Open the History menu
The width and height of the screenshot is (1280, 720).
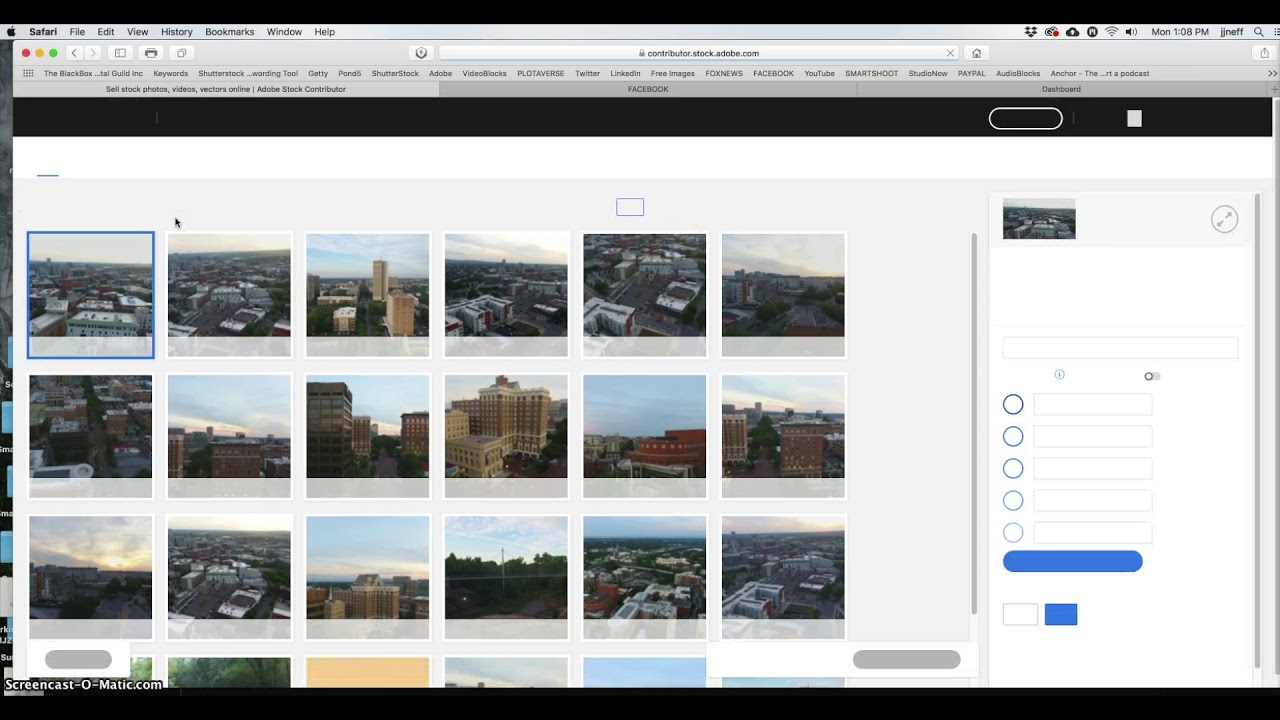(176, 32)
